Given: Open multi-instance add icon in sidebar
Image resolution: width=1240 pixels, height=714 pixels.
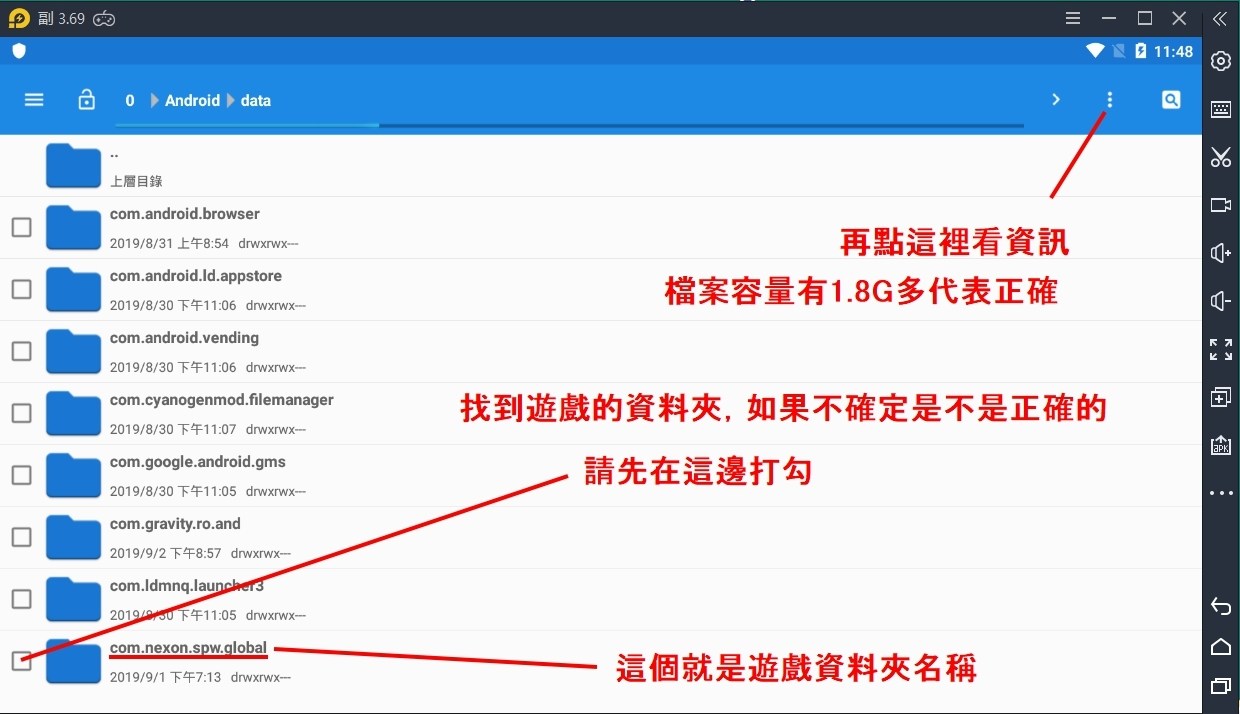Looking at the screenshot, I should 1221,397.
